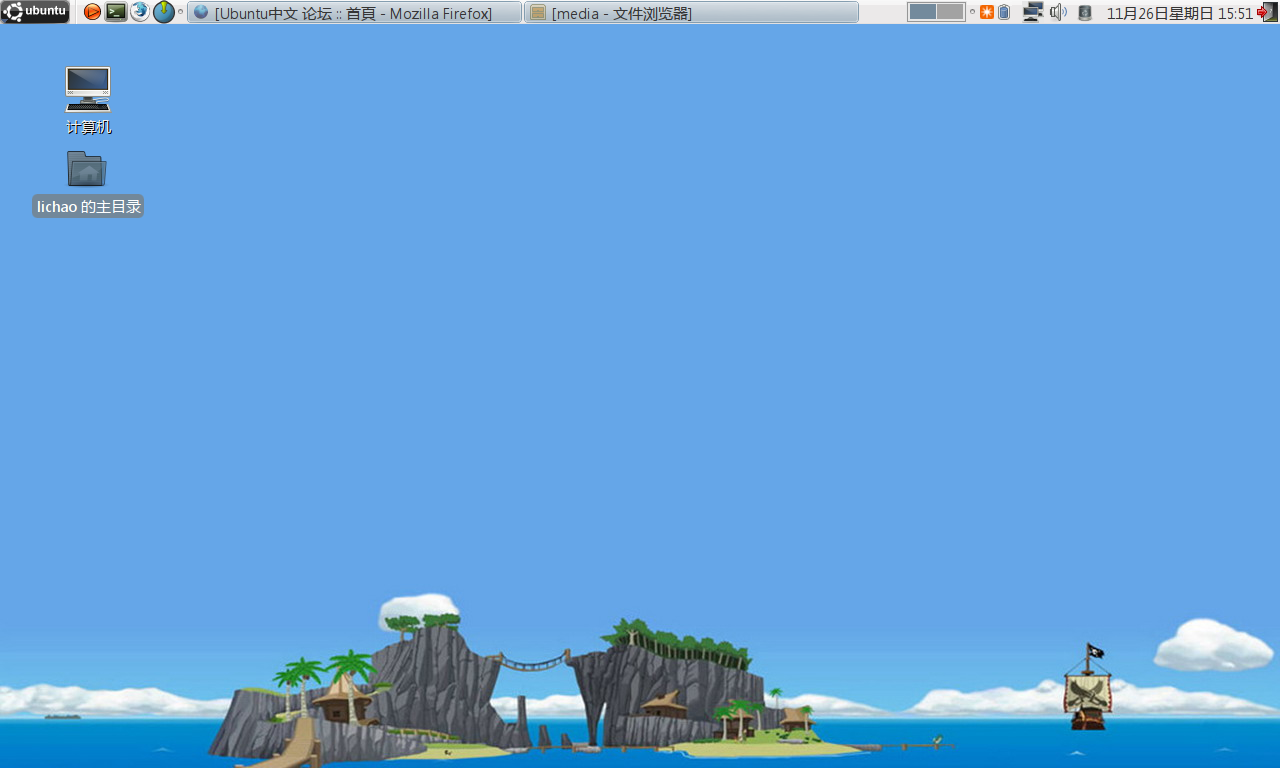This screenshot has width=1280, height=768.
Task: Click the logout door icon
Action: [1267, 12]
